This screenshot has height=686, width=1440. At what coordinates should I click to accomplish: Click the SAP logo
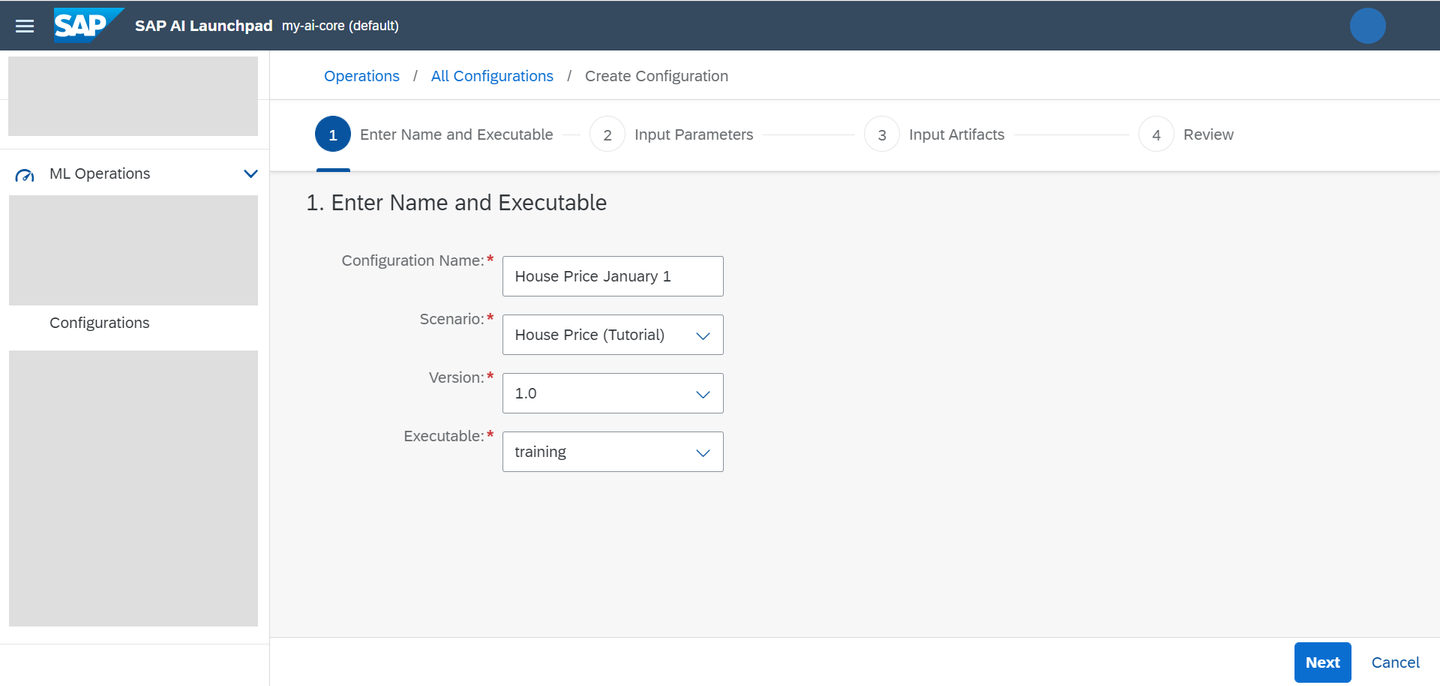click(88, 25)
